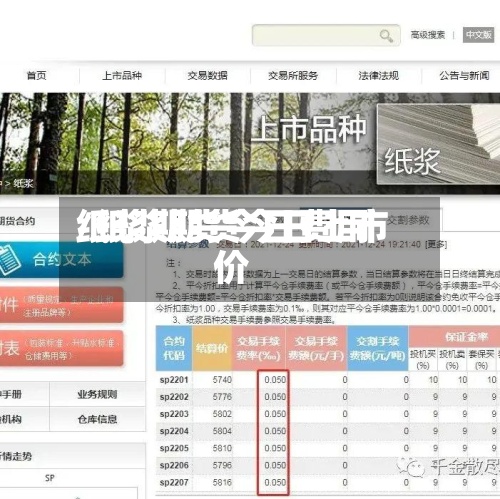Select the 交割参数 tab
The image size is (500, 499).
tap(408, 220)
